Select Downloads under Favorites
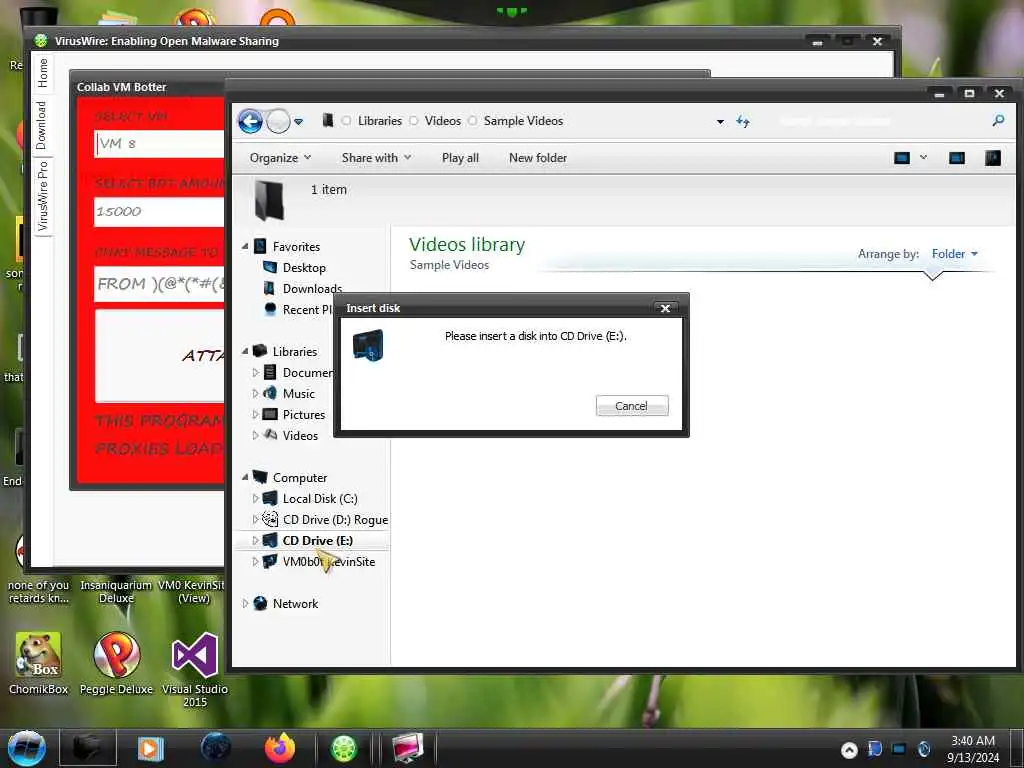This screenshot has width=1024, height=768. (312, 289)
